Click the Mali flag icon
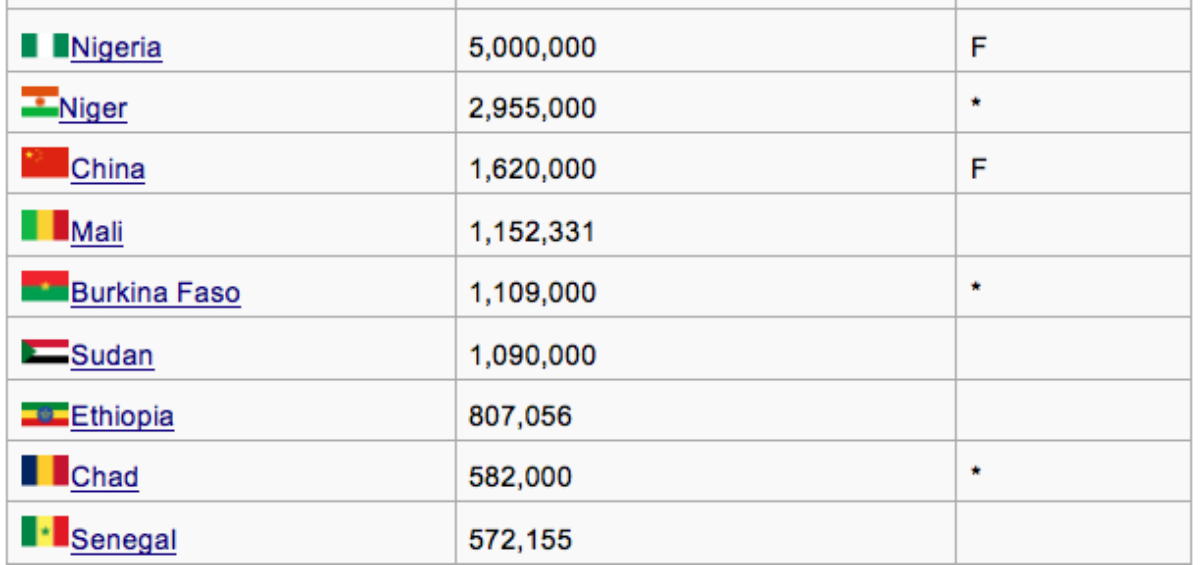Viewport: 1200px width, 565px height. (45, 225)
